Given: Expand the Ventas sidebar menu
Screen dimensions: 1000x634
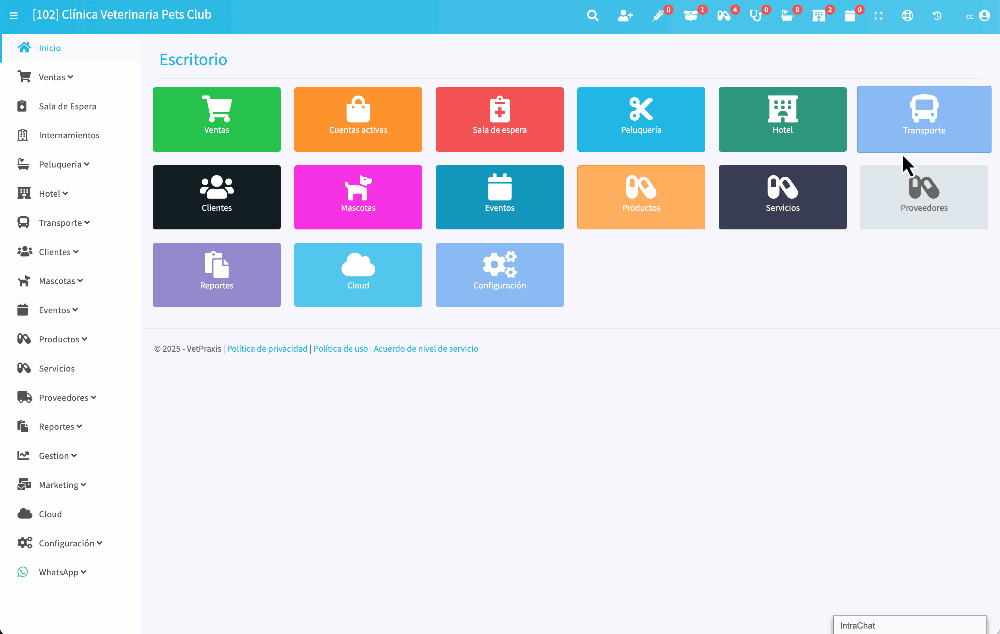Looking at the screenshot, I should pos(55,77).
